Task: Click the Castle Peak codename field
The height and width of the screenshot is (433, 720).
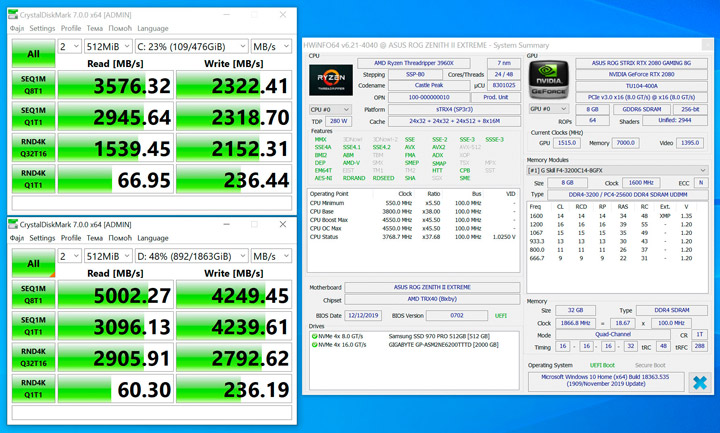Action: pos(429,85)
